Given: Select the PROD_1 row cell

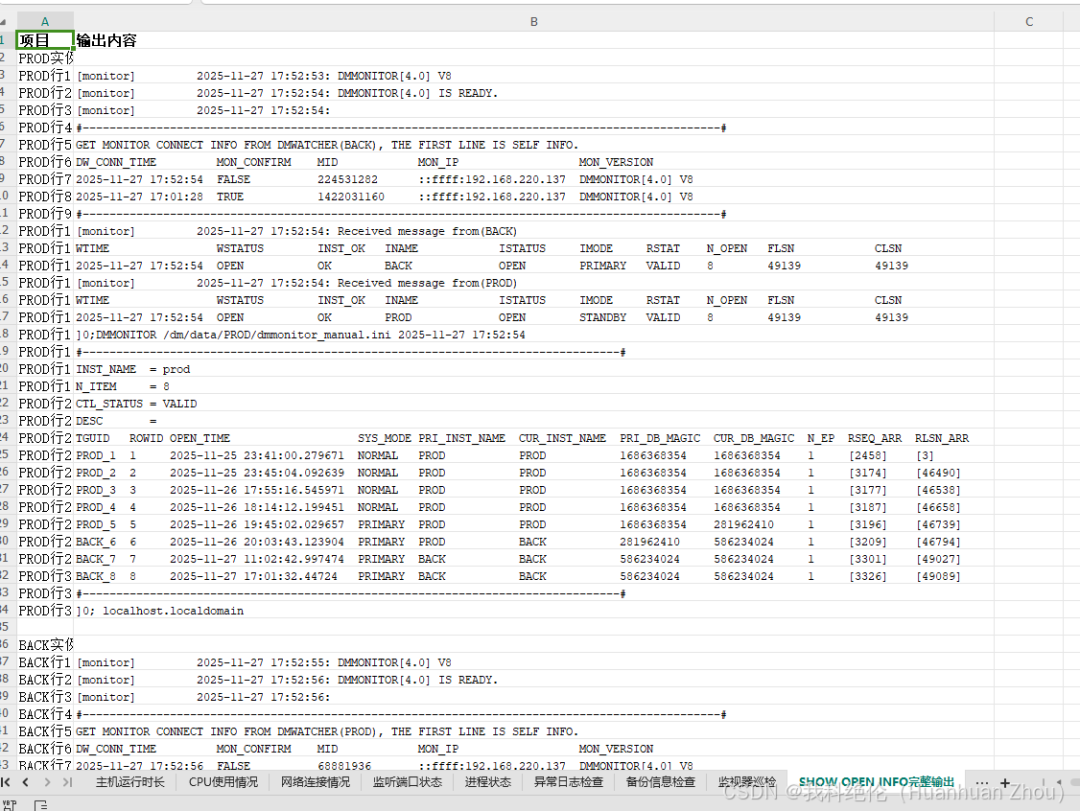Looking at the screenshot, I should pyautogui.click(x=534, y=455).
